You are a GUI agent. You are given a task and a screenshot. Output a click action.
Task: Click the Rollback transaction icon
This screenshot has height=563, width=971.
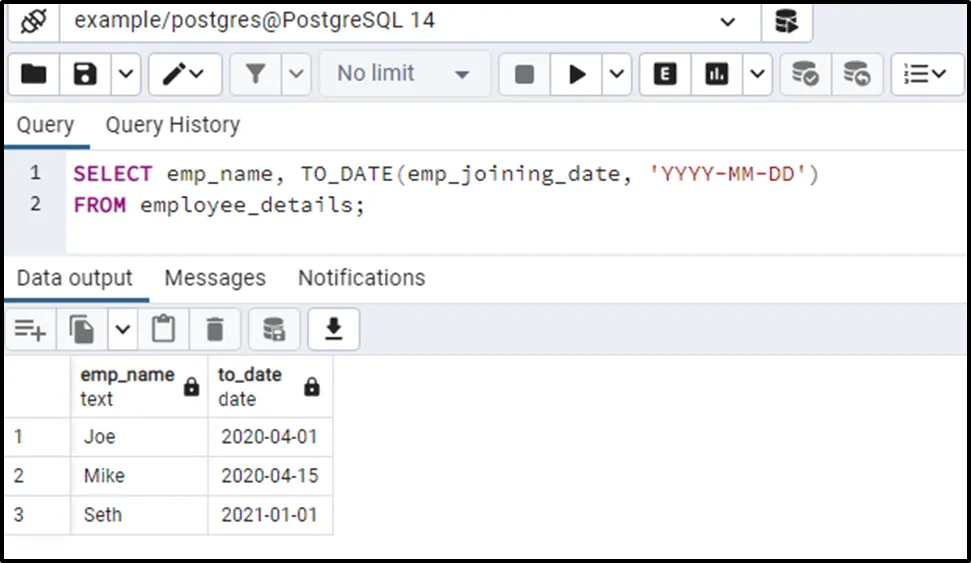tap(856, 74)
